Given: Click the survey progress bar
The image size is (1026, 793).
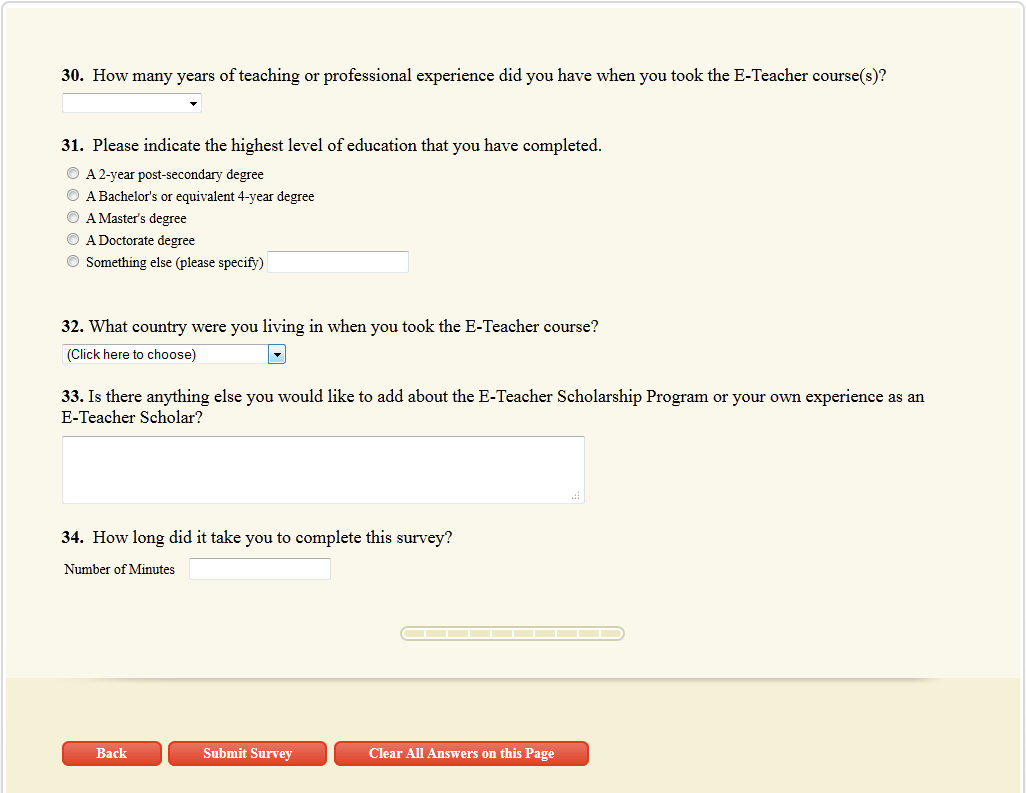Looking at the screenshot, I should pos(512,633).
